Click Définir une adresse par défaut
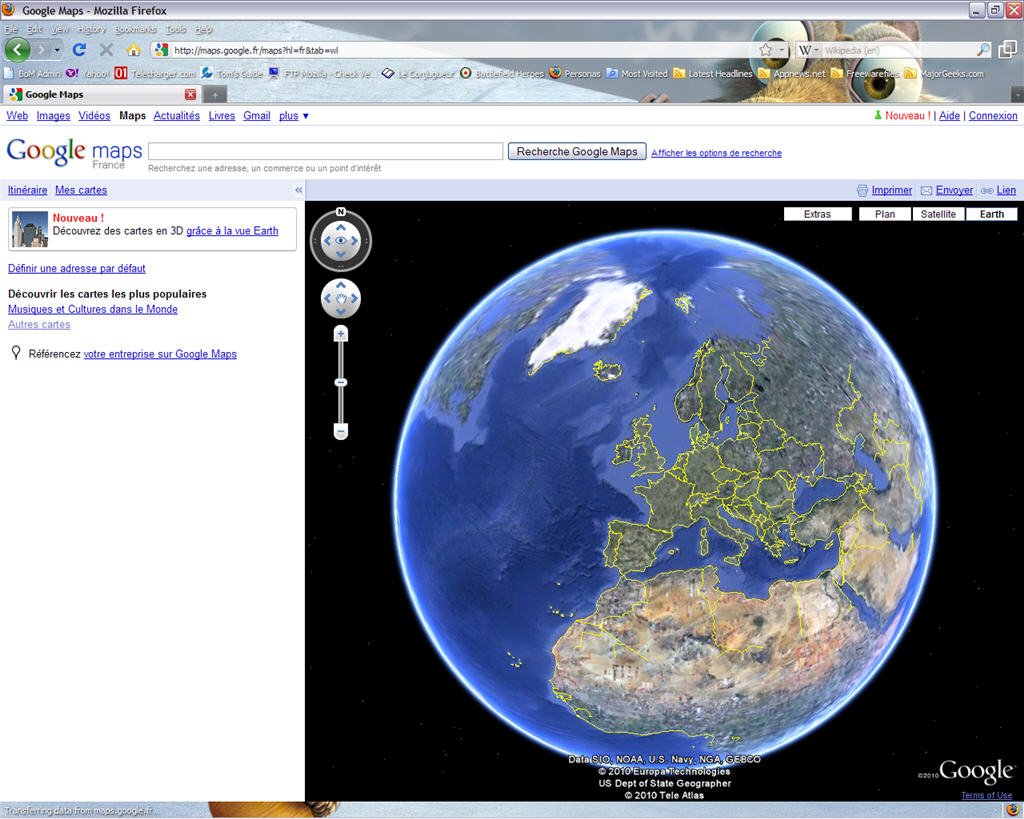 (76, 268)
